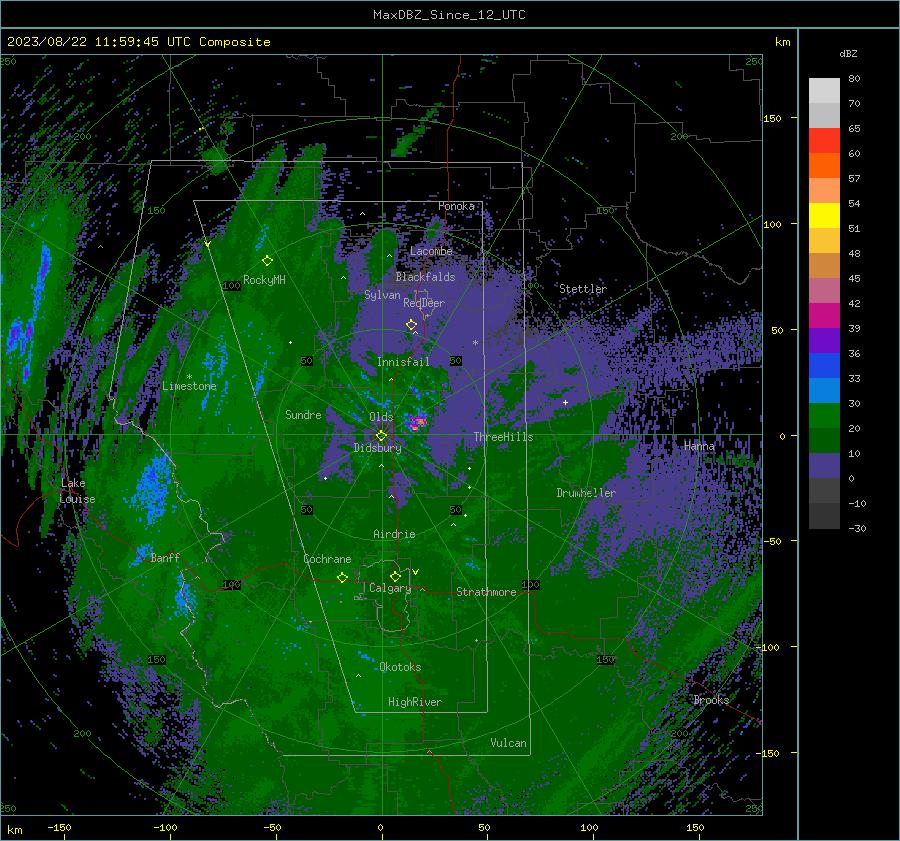The width and height of the screenshot is (900, 841).
Task: Pick the blue 33–36 dBZ legend swatch
Action: [824, 366]
